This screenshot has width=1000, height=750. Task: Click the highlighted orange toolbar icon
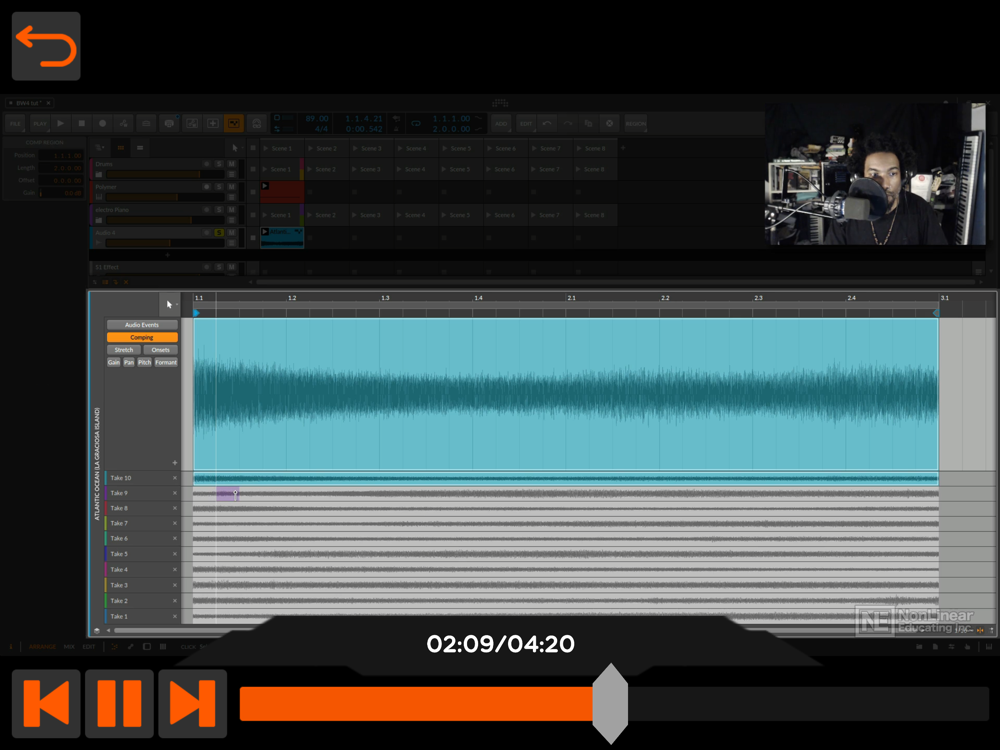pos(233,123)
